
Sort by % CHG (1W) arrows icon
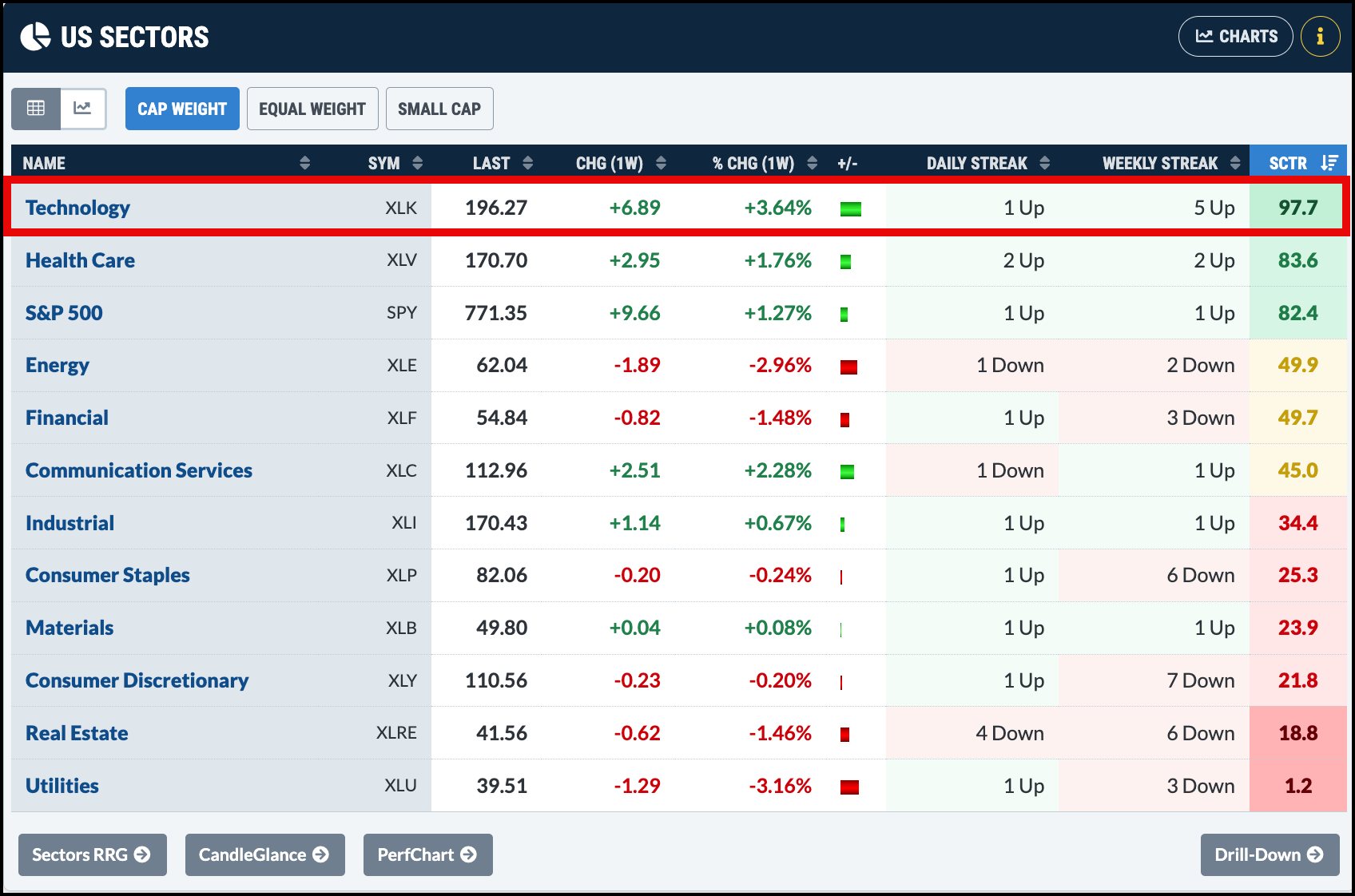(812, 163)
